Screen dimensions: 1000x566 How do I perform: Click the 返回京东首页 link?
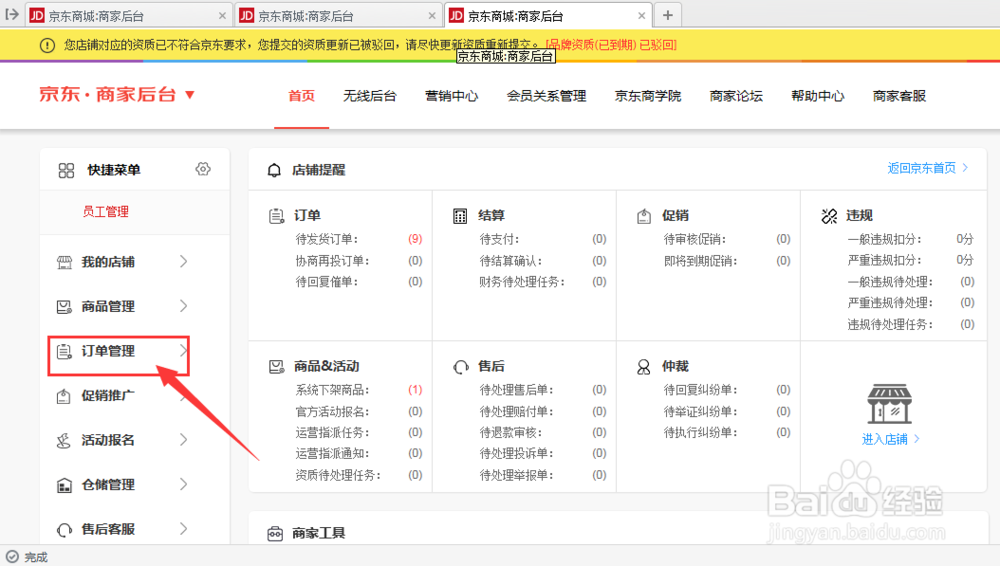pyautogui.click(x=922, y=168)
